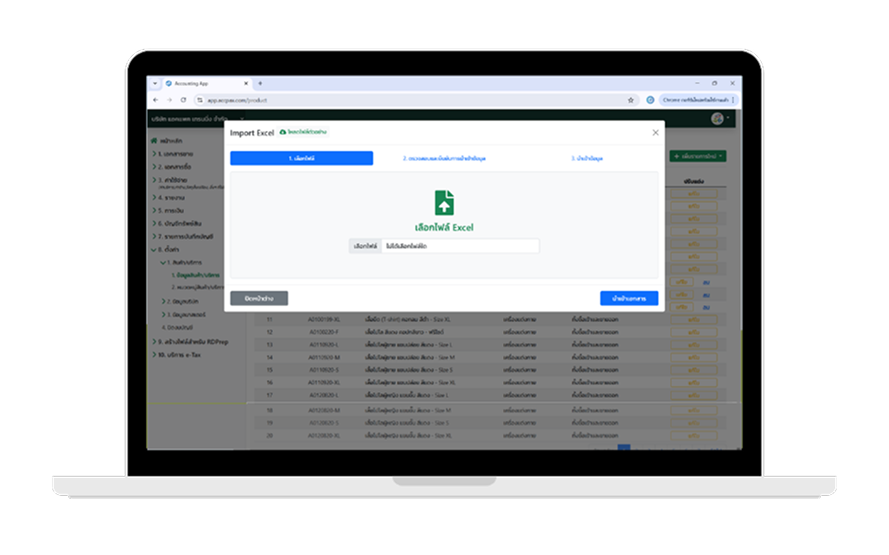
Task: Open the company name dropdown in header
Action: pyautogui.click(x=198, y=119)
